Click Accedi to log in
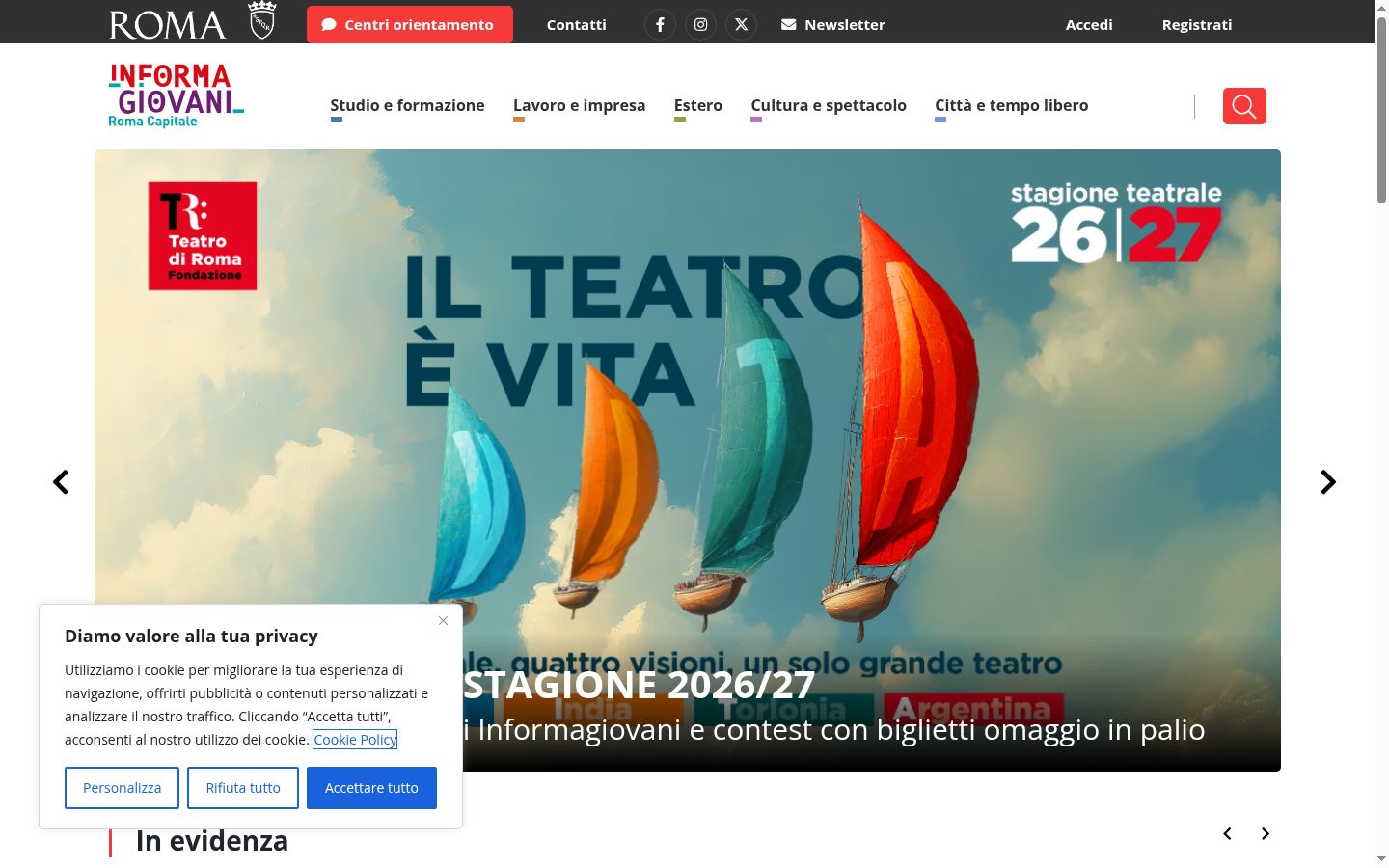This screenshot has height=868, width=1389. point(1089,24)
